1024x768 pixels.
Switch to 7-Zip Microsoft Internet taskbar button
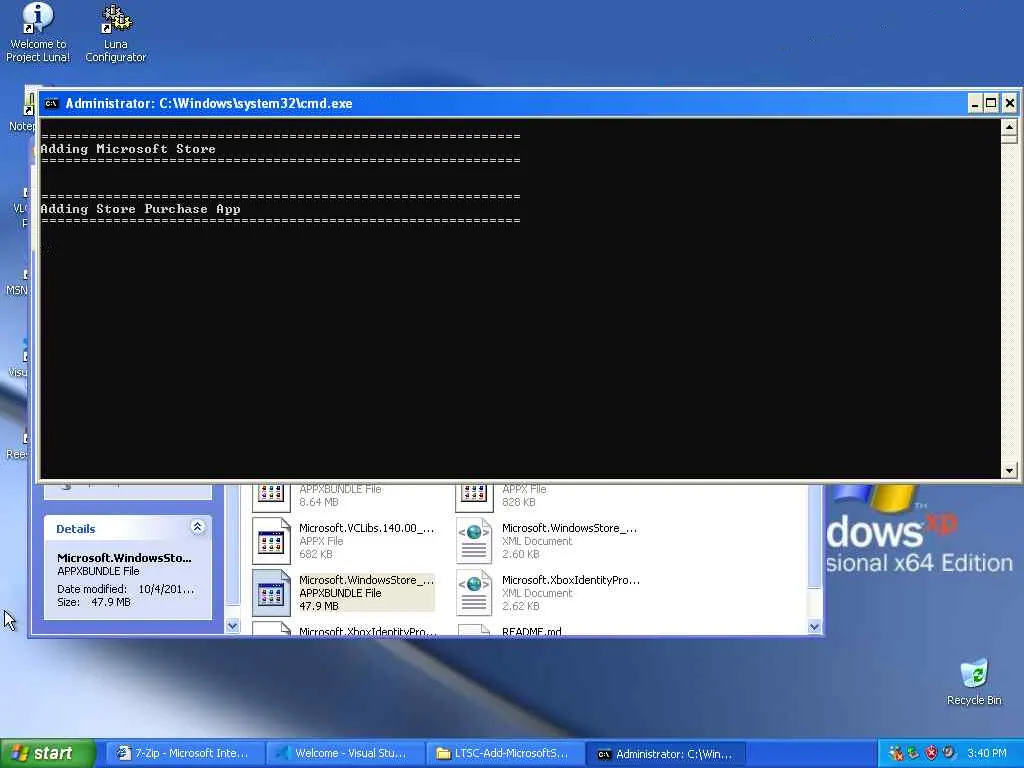pos(184,753)
